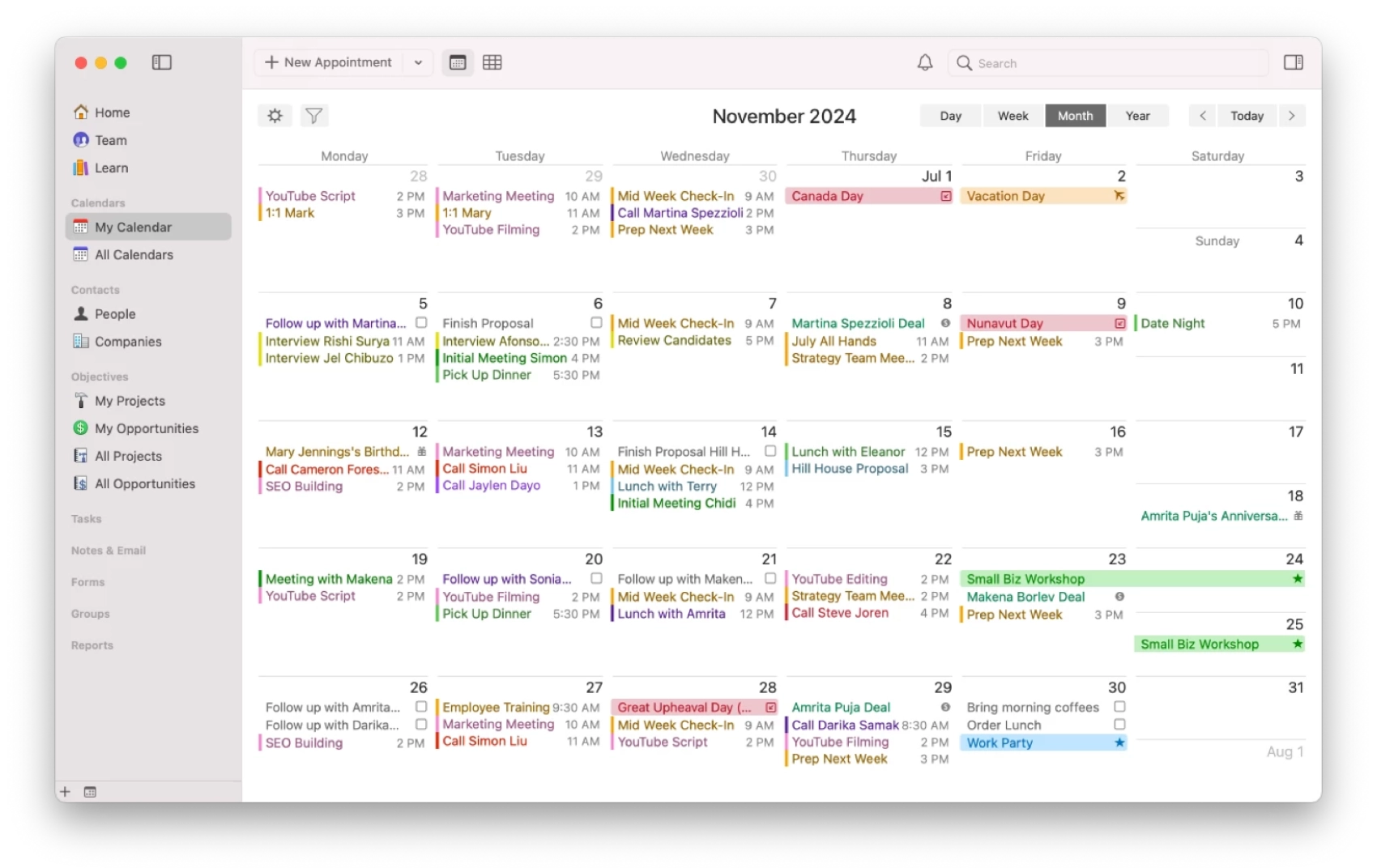Click the star on Work Party event
Image resolution: width=1377 pixels, height=868 pixels.
tap(1119, 742)
